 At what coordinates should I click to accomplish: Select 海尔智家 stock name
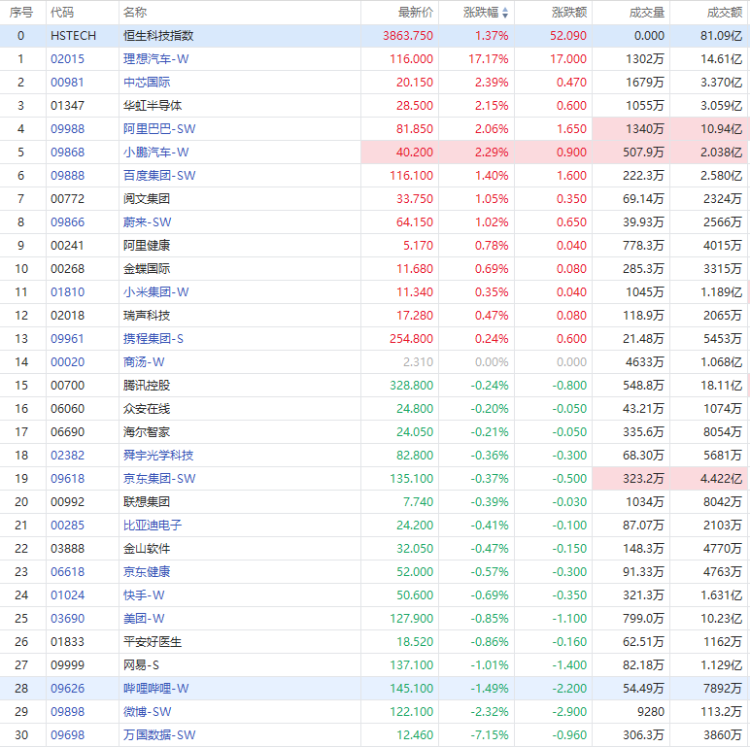[146, 432]
